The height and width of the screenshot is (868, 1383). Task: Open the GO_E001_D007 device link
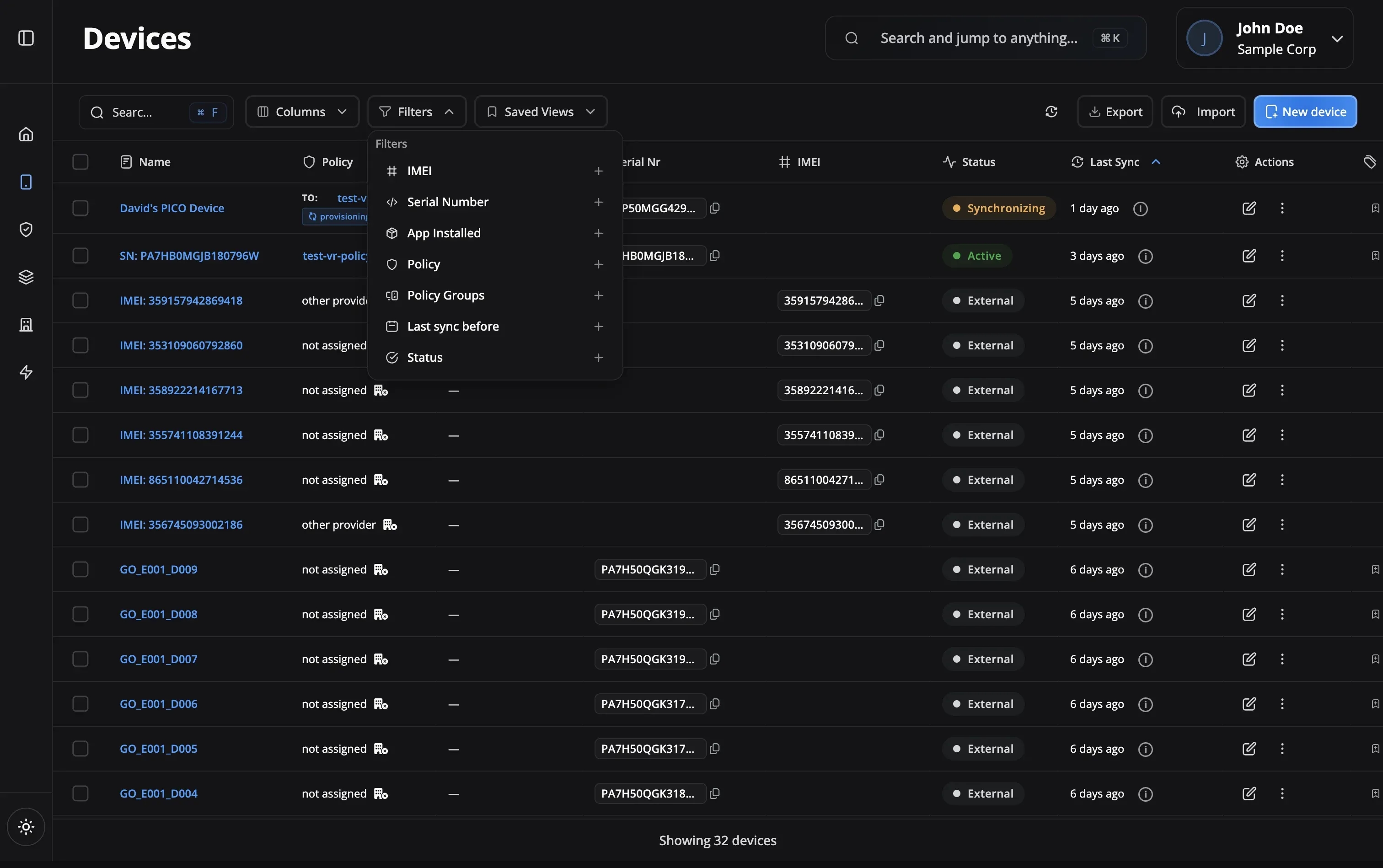point(158,659)
